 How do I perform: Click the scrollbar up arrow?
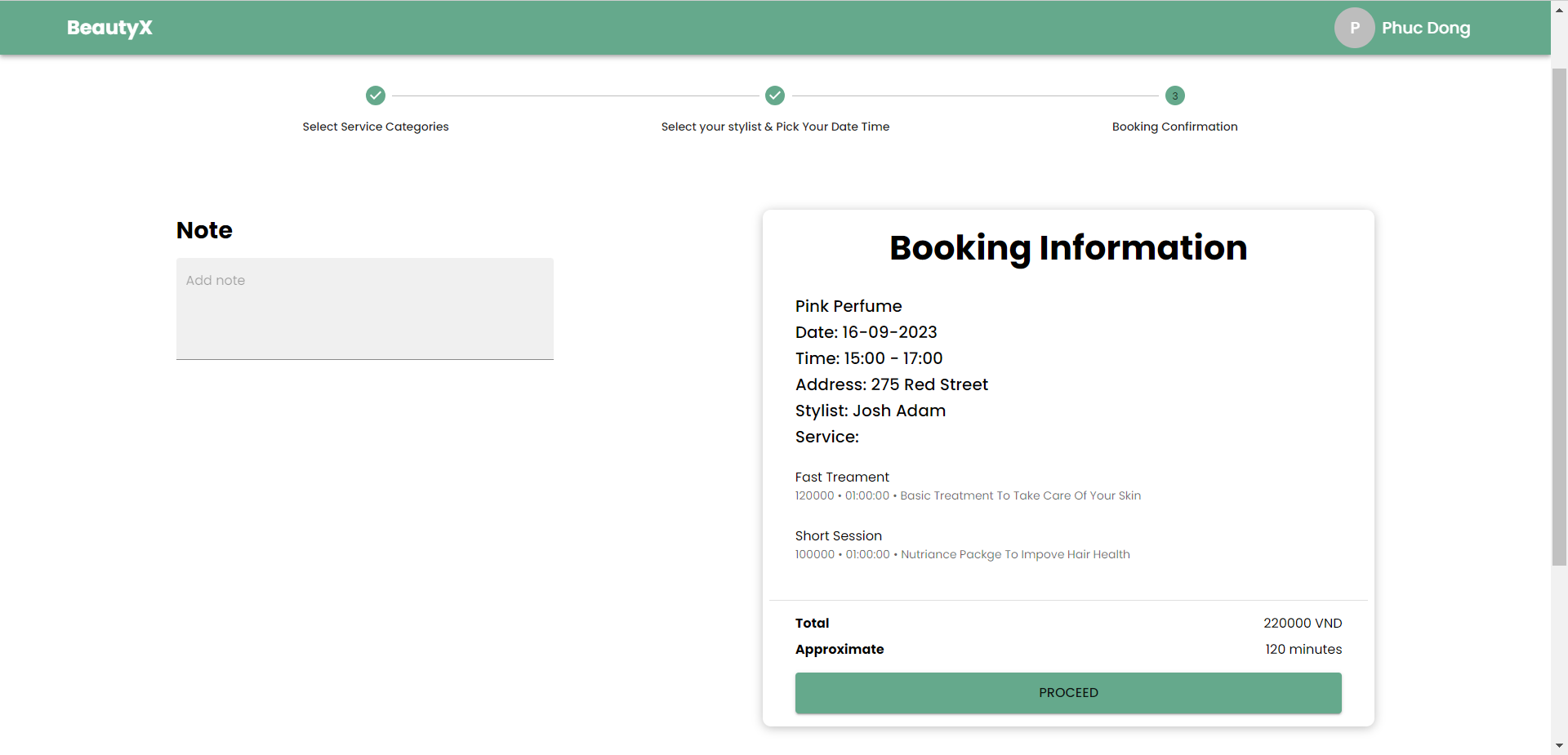click(1559, 10)
